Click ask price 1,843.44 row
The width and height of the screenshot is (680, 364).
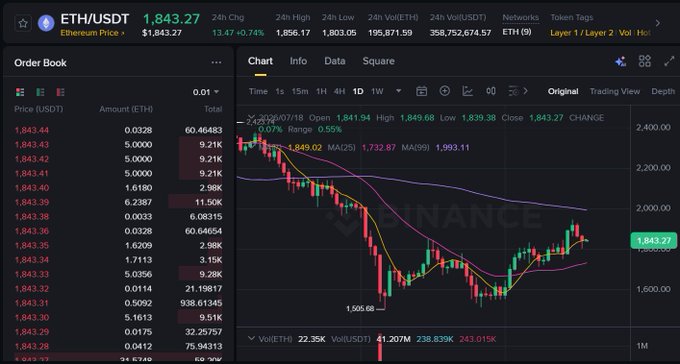118,130
